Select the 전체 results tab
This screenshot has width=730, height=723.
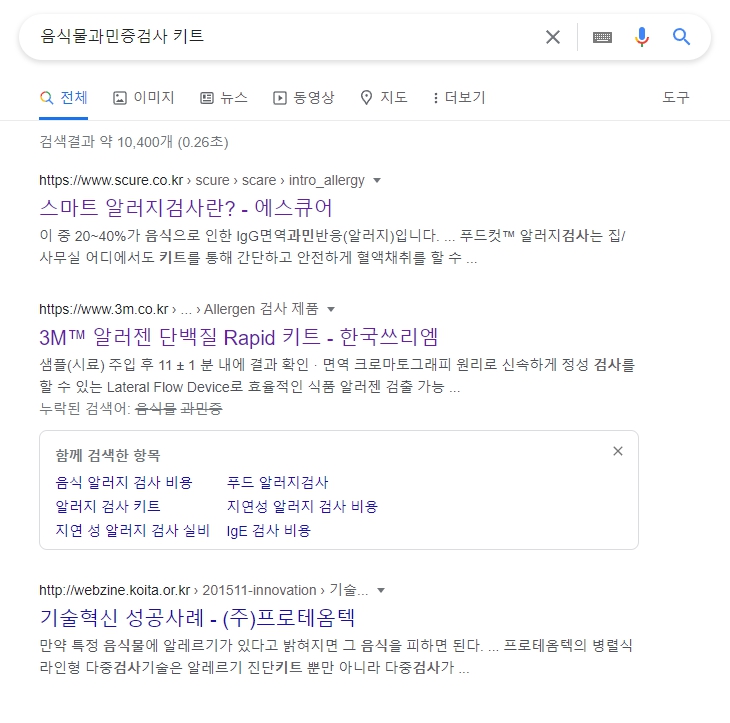[64, 98]
